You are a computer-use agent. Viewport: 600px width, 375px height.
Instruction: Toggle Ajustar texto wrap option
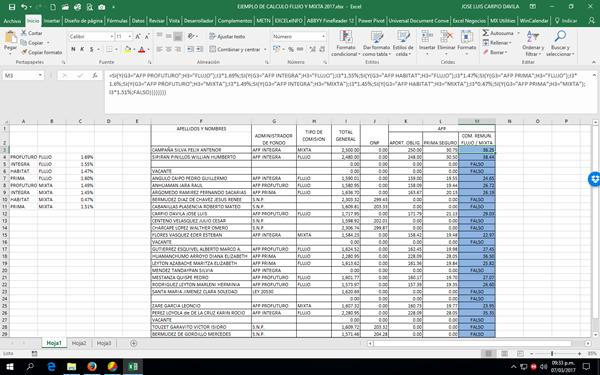click(227, 37)
